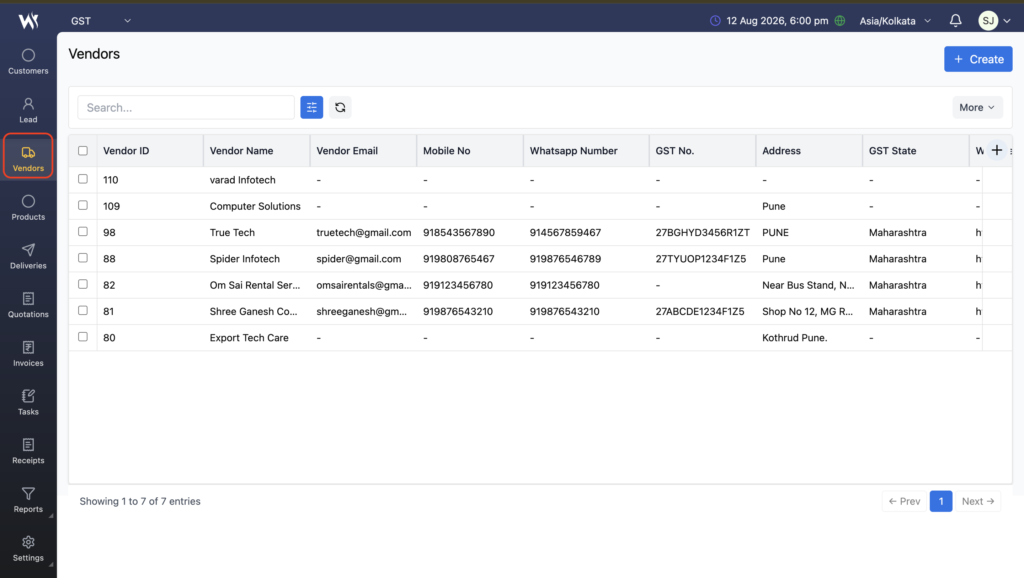Go to the previous page
1024x578 pixels.
[x=904, y=501]
